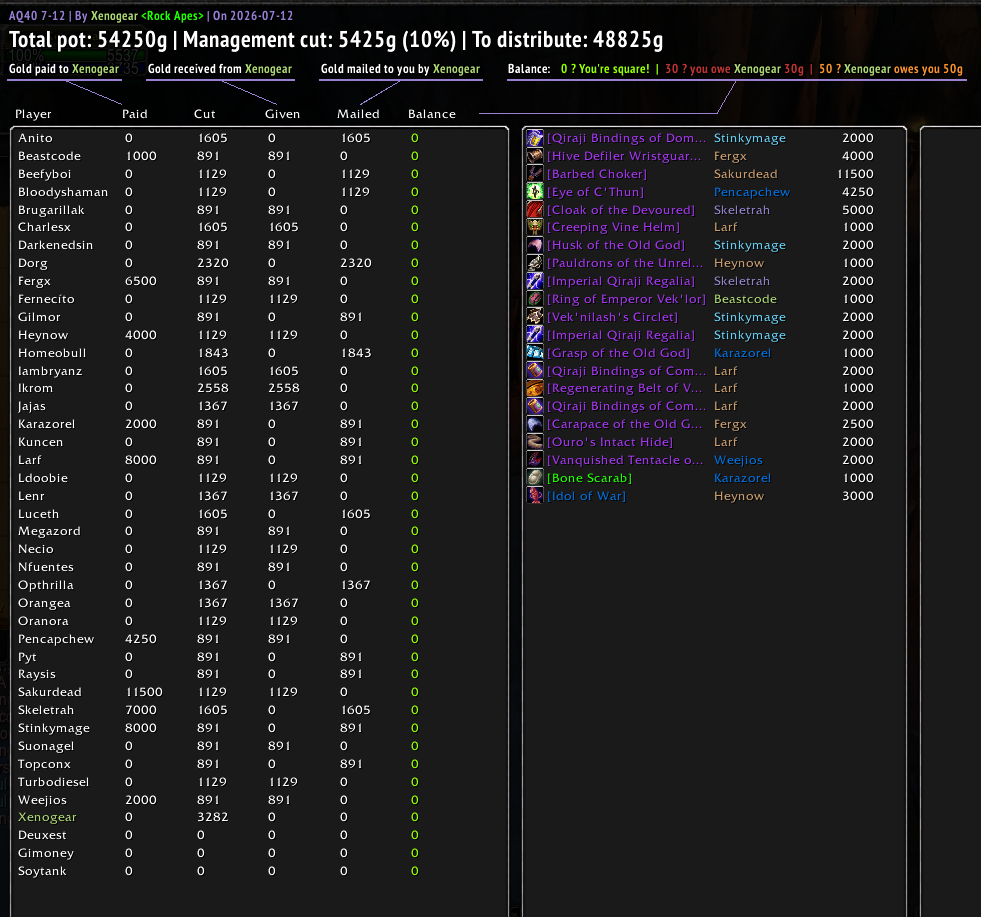Click the 3282 cut value for Xenogear

(212, 817)
